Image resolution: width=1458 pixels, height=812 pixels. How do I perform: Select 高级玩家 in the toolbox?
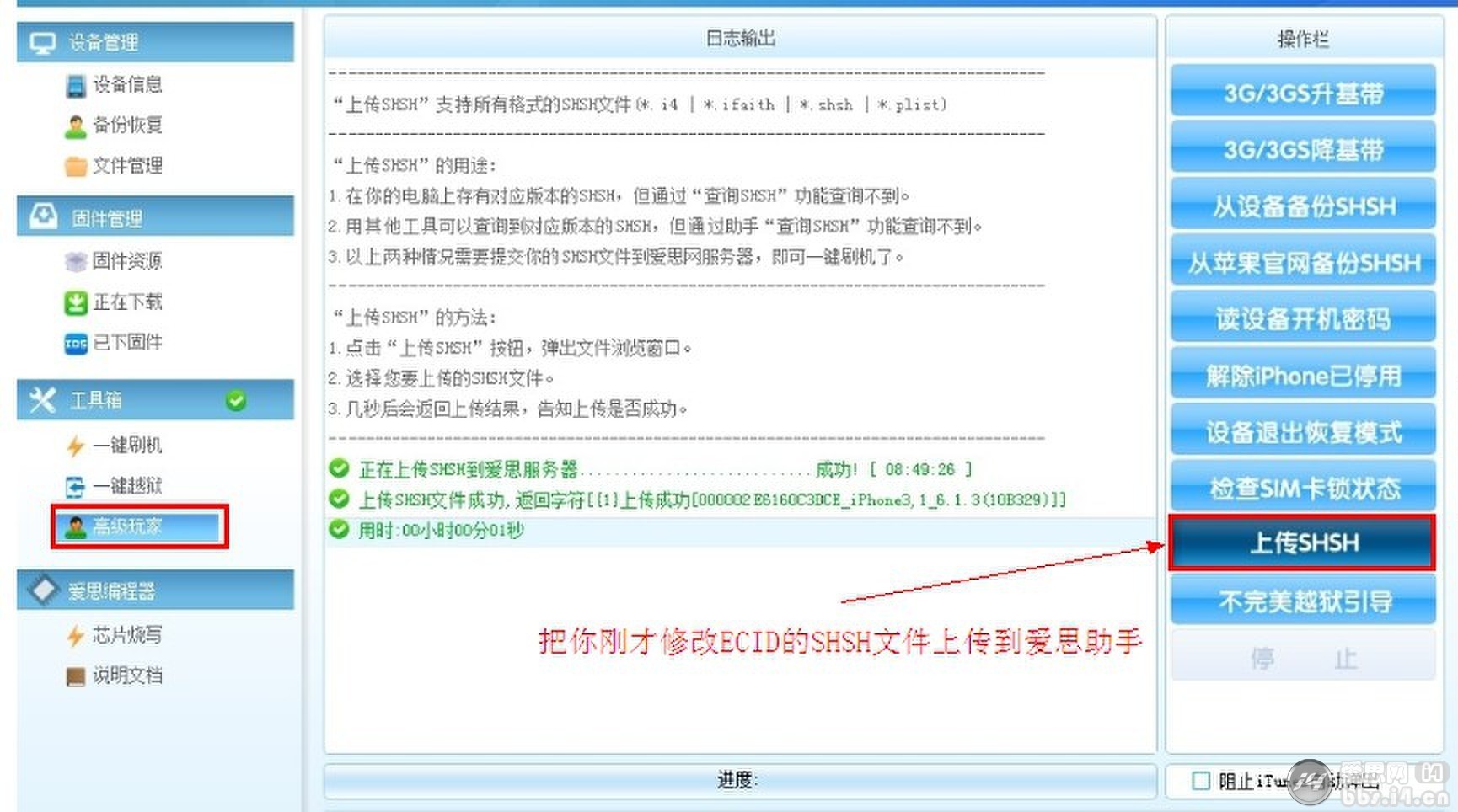(x=139, y=527)
